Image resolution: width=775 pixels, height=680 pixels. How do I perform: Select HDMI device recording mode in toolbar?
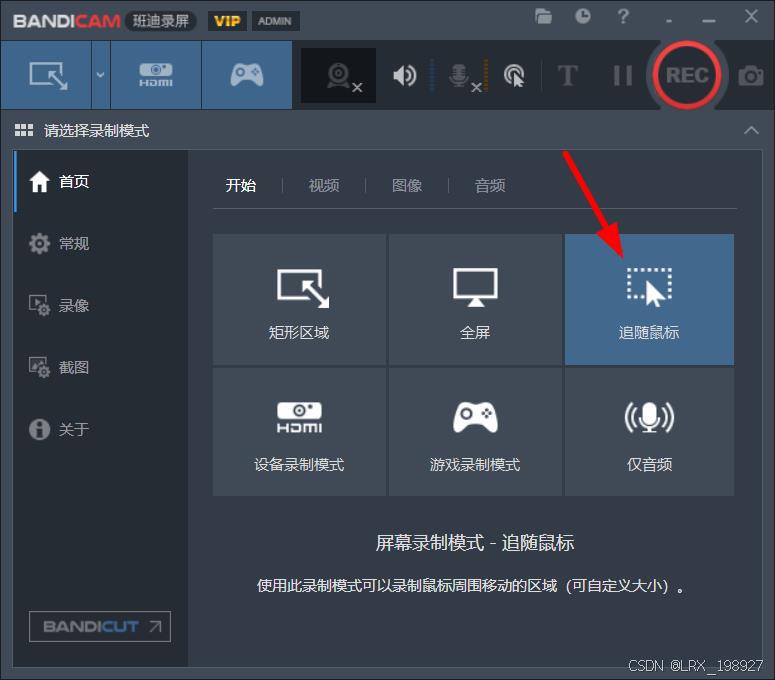tap(156, 75)
